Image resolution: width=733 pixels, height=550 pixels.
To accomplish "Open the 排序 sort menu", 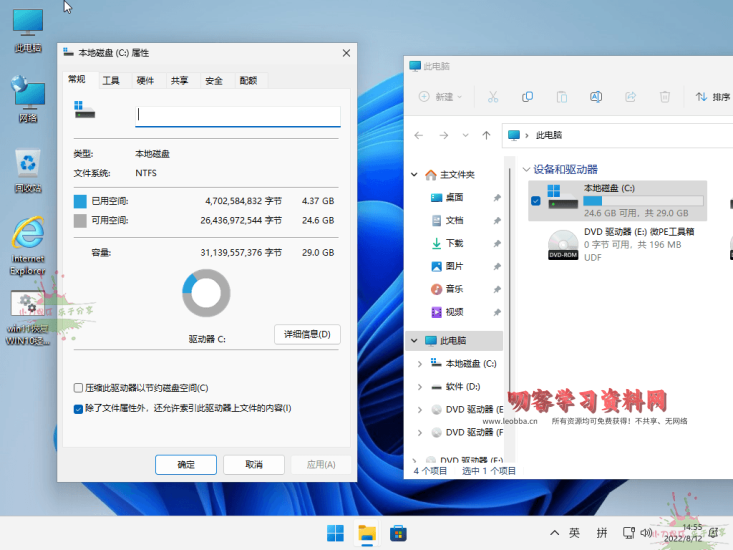I will pos(713,97).
